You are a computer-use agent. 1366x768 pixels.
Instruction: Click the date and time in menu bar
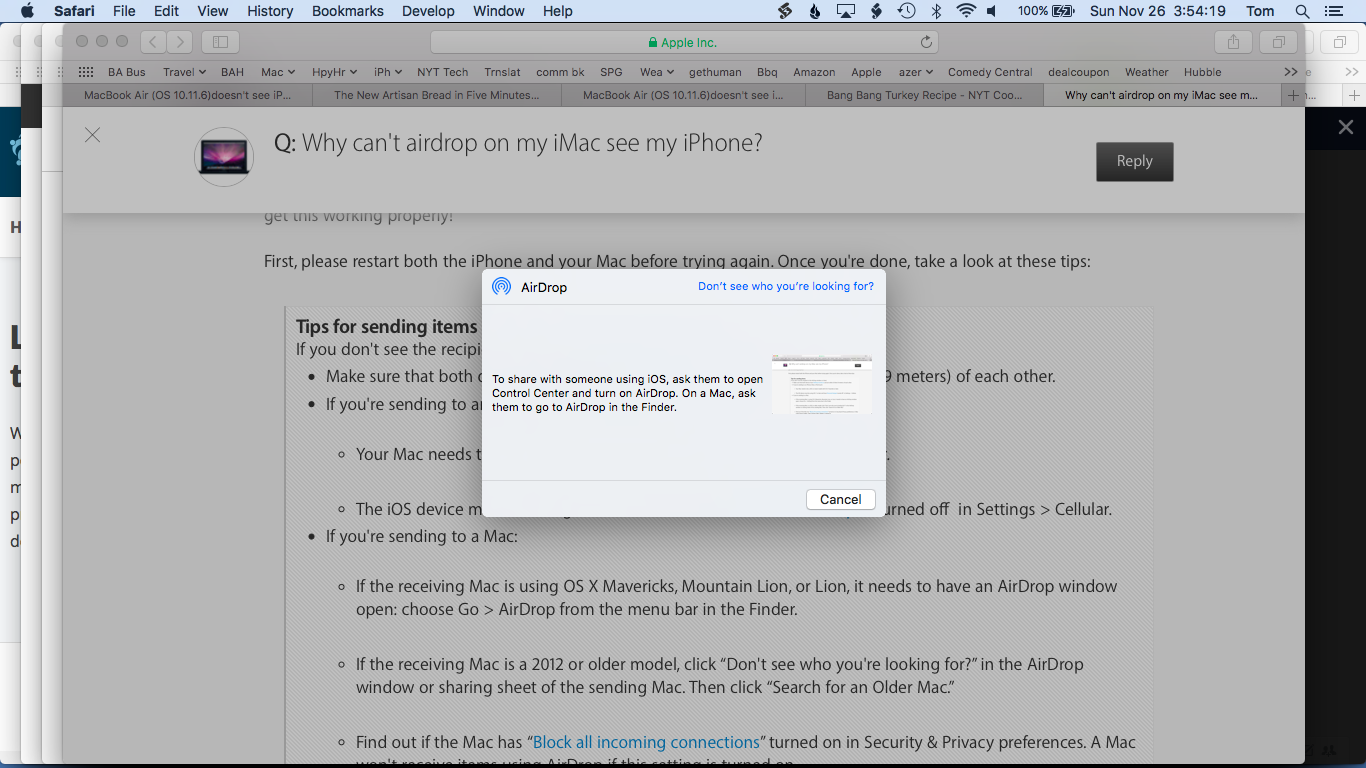(1158, 11)
